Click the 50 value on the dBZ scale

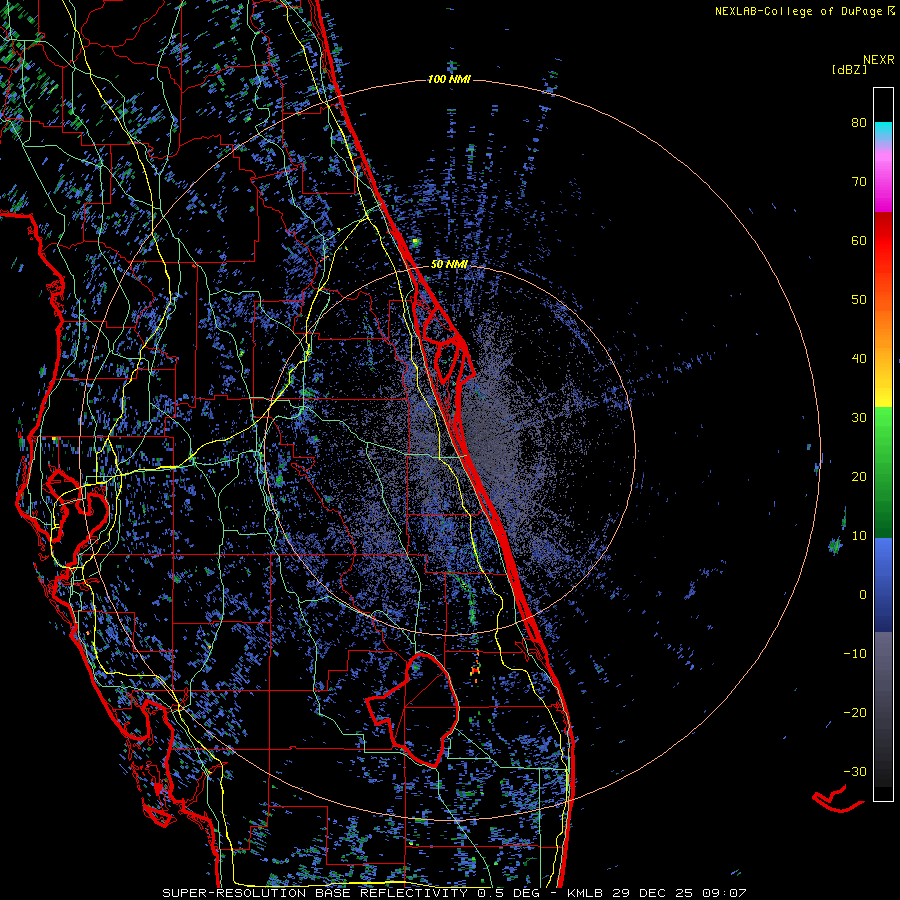point(859,300)
